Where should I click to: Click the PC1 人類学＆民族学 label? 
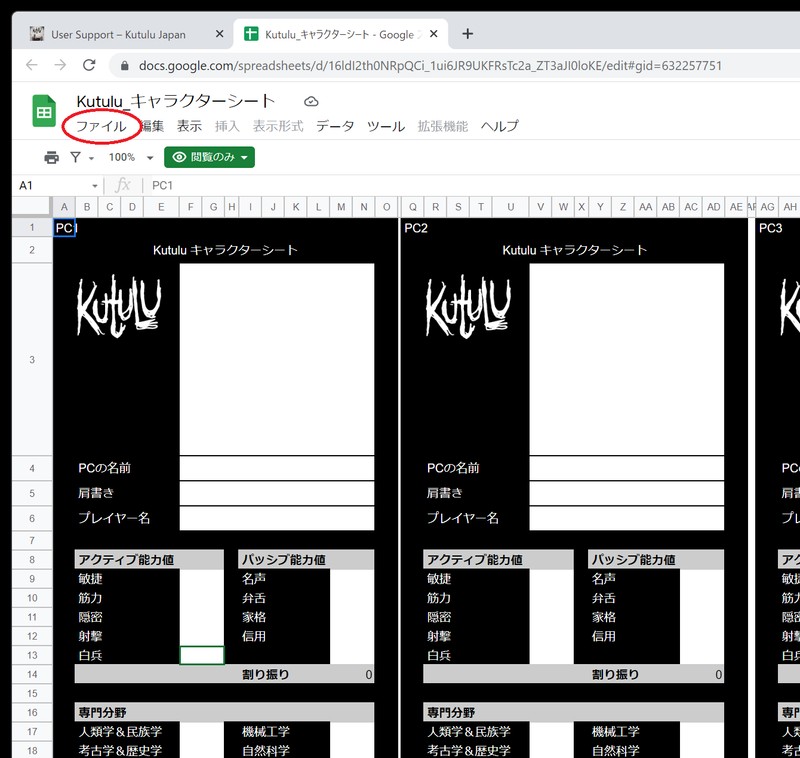point(120,731)
